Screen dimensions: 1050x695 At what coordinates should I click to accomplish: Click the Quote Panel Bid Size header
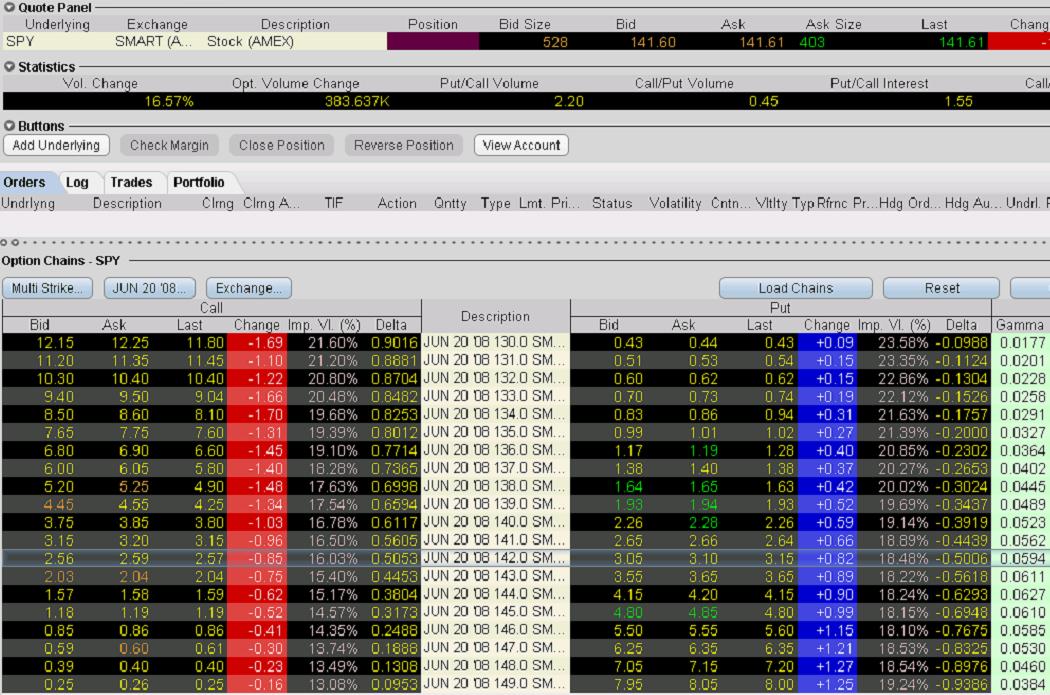[x=524, y=24]
